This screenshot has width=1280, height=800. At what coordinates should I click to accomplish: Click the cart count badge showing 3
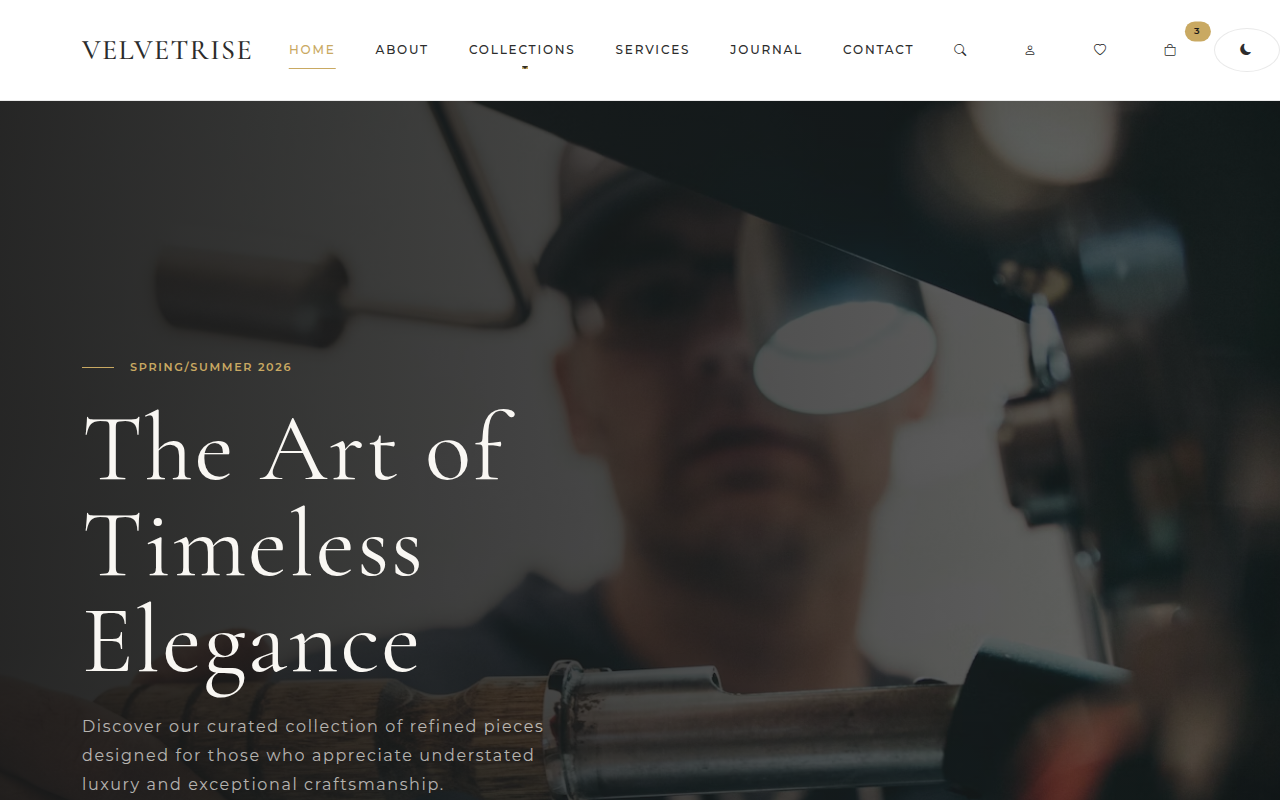[x=1197, y=32]
